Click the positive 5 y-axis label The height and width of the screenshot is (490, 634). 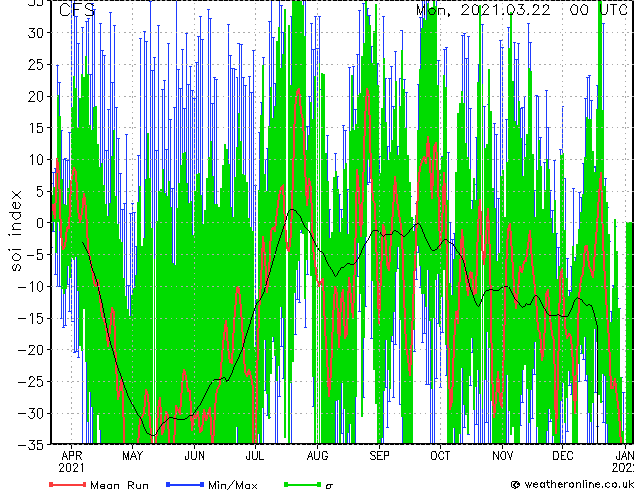coord(40,191)
